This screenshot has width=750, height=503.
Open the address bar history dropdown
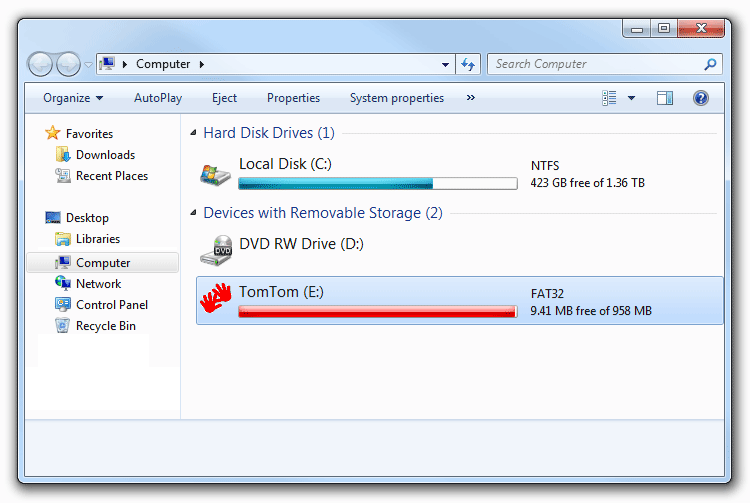(446, 64)
